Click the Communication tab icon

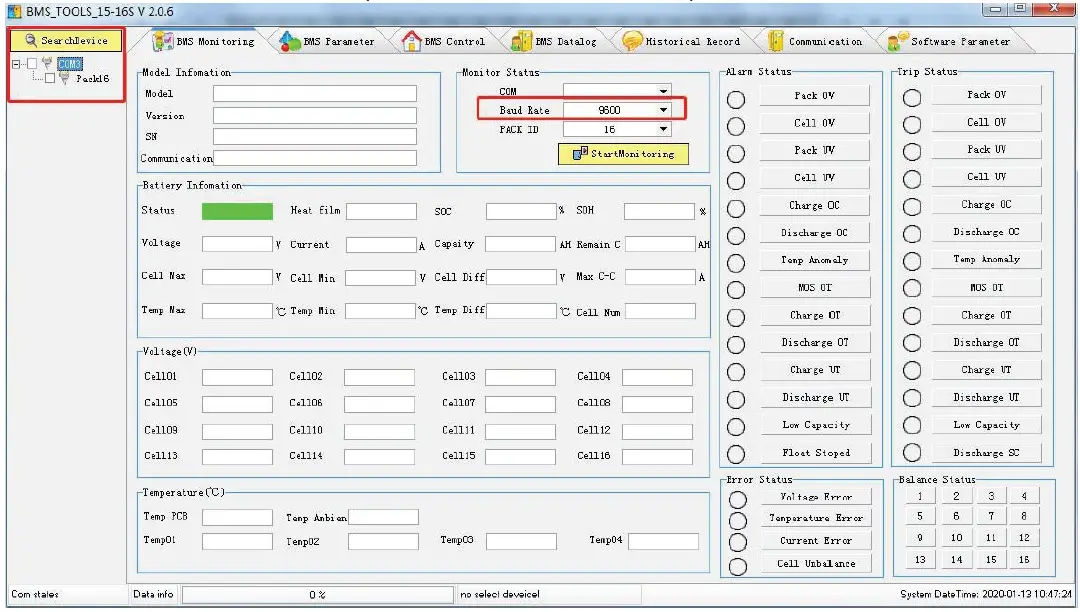[776, 41]
